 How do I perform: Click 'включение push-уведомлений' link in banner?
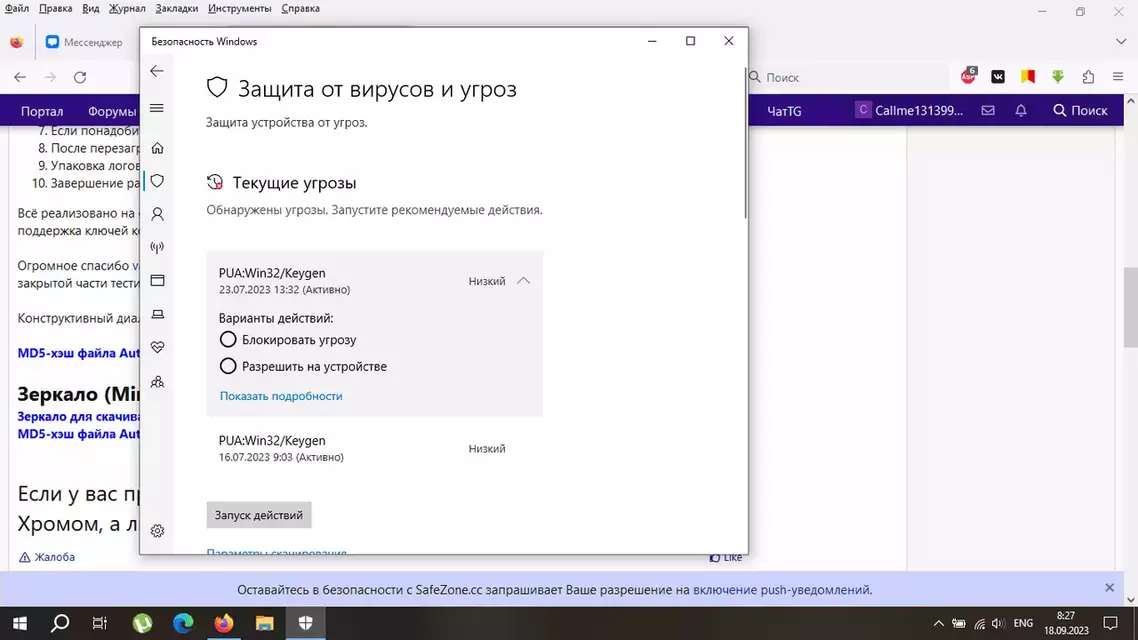pos(782,590)
